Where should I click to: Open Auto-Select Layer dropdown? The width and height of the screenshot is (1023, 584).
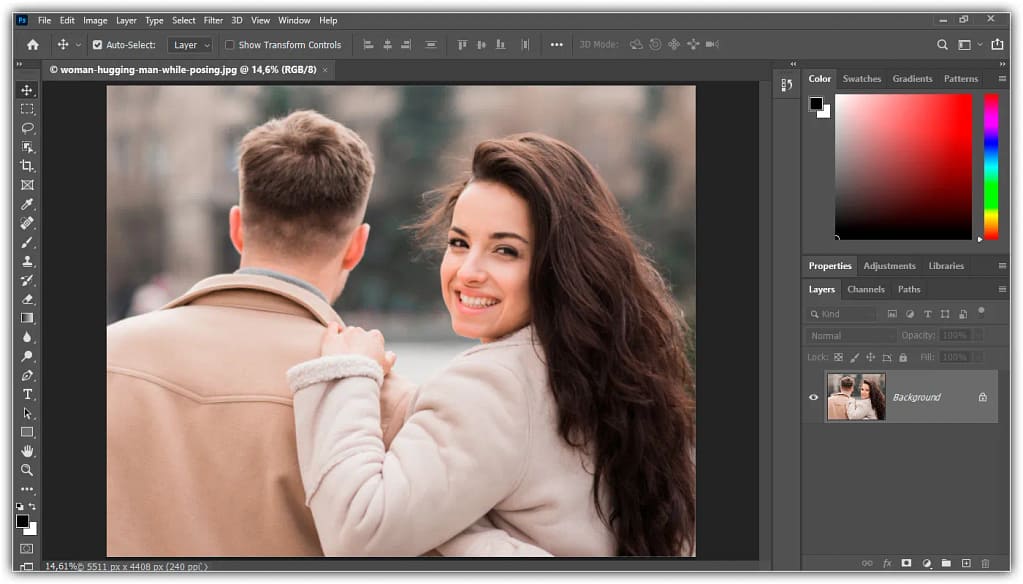[191, 45]
